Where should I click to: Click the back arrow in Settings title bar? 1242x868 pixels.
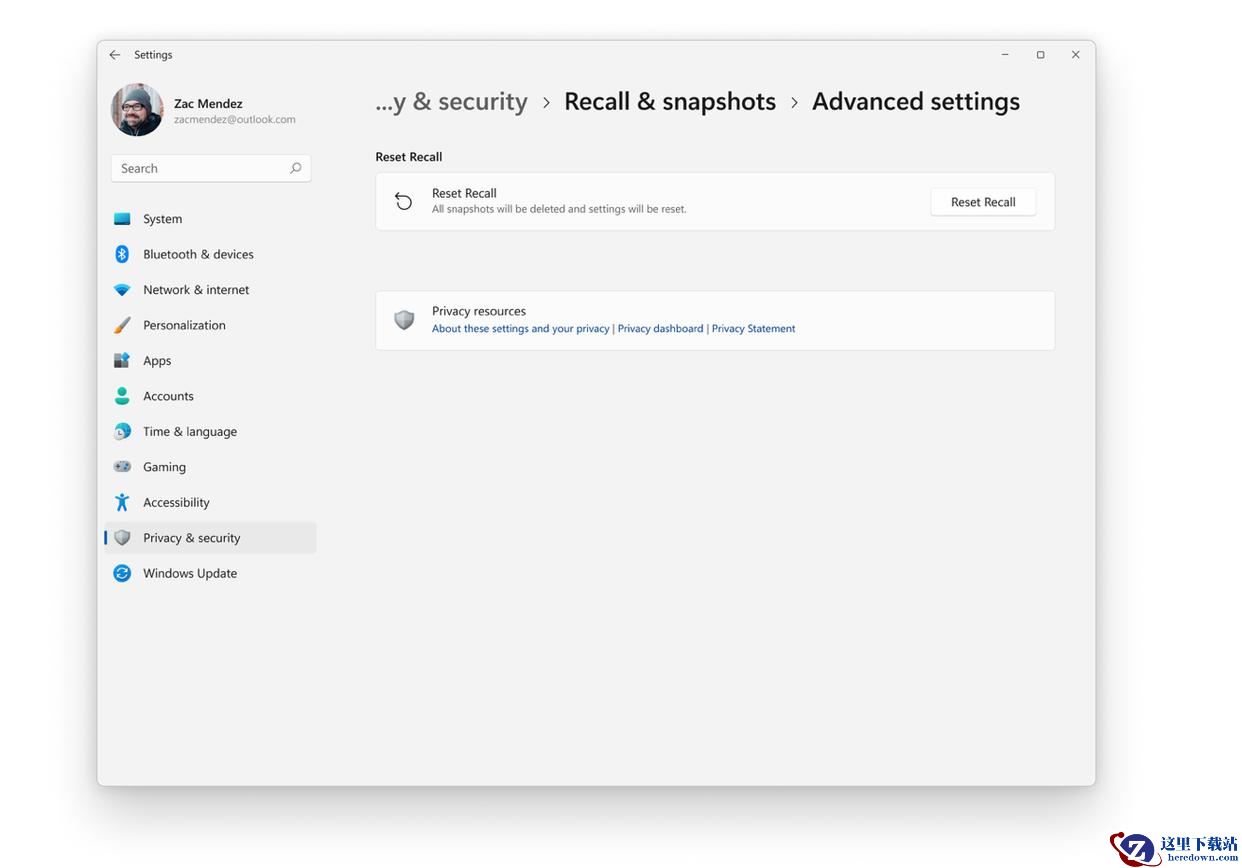point(115,55)
